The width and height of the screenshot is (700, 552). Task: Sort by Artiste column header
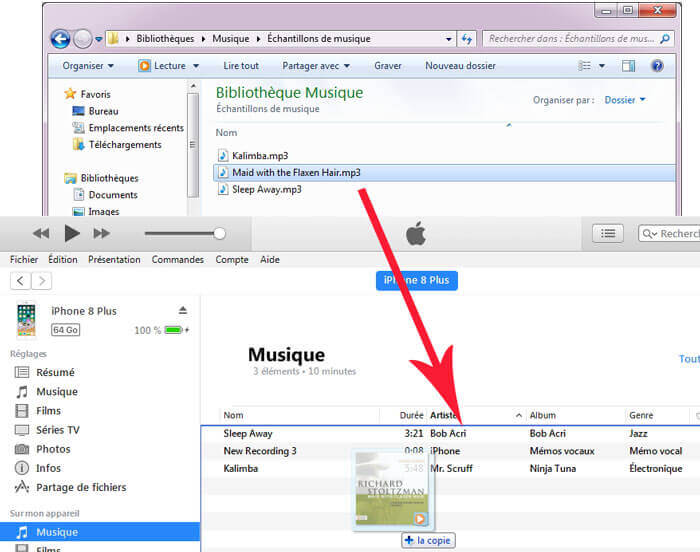pos(443,415)
